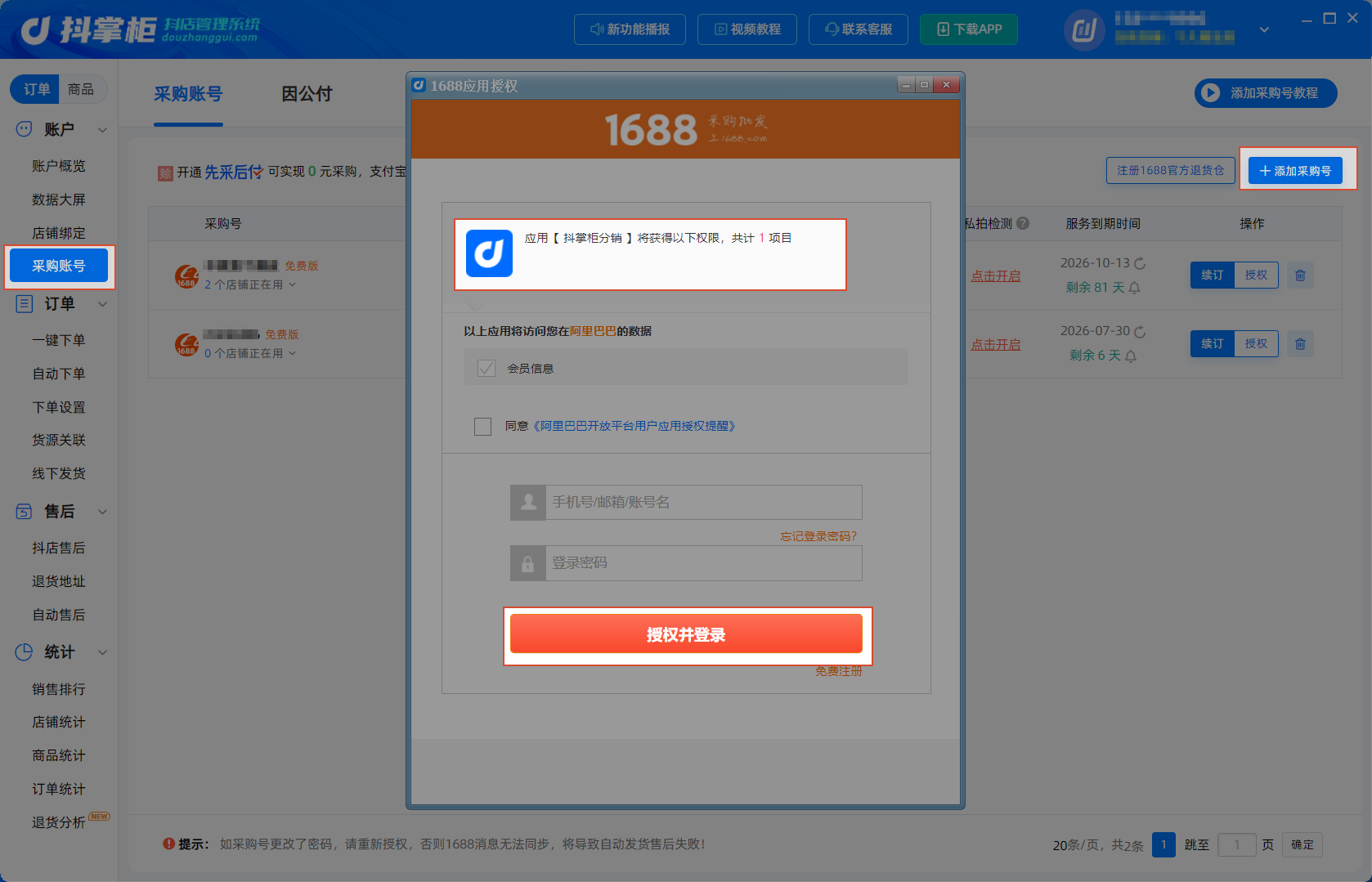The height and width of the screenshot is (882, 1372).
Task: Open 线下发货 in the sidebar
Action: (59, 473)
